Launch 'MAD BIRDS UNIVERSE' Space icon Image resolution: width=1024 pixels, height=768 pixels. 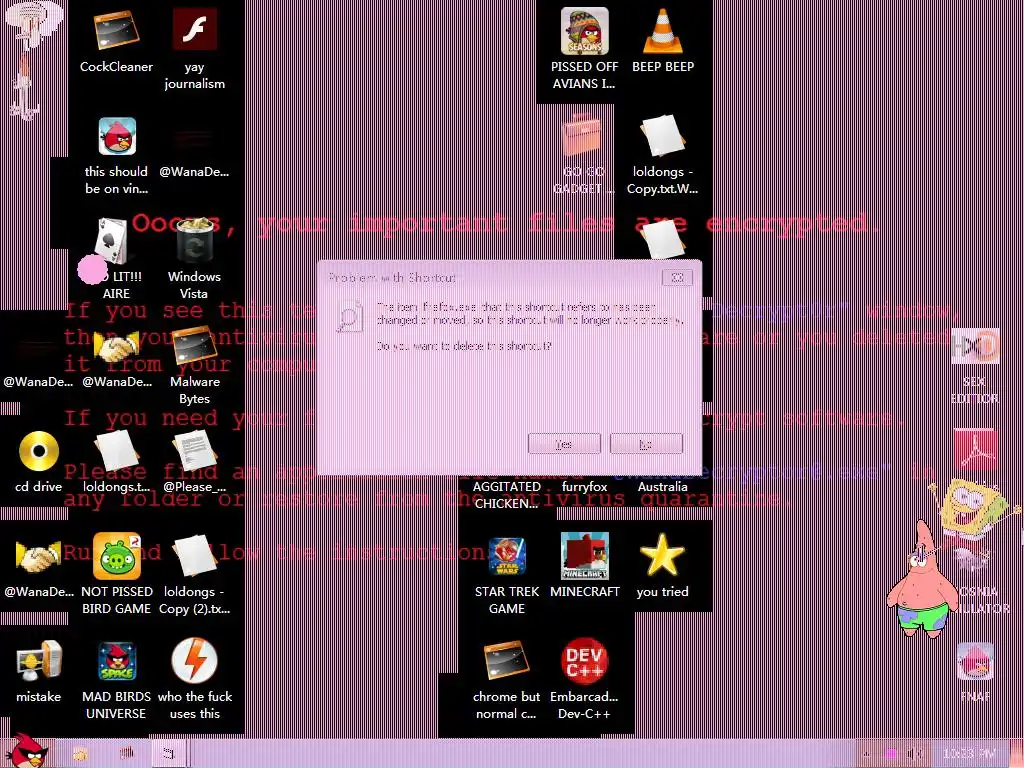pos(117,661)
